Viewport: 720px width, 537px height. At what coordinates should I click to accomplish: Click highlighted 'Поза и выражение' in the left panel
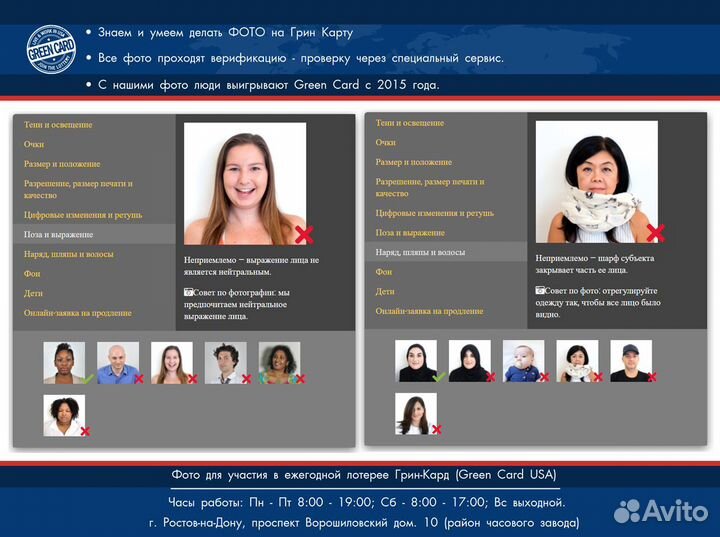point(94,234)
